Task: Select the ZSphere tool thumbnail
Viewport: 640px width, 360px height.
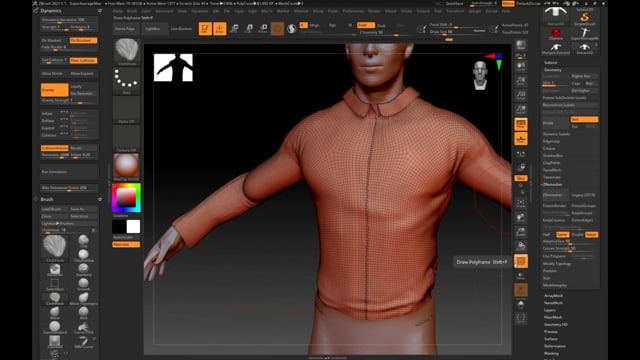Action: pos(556,33)
